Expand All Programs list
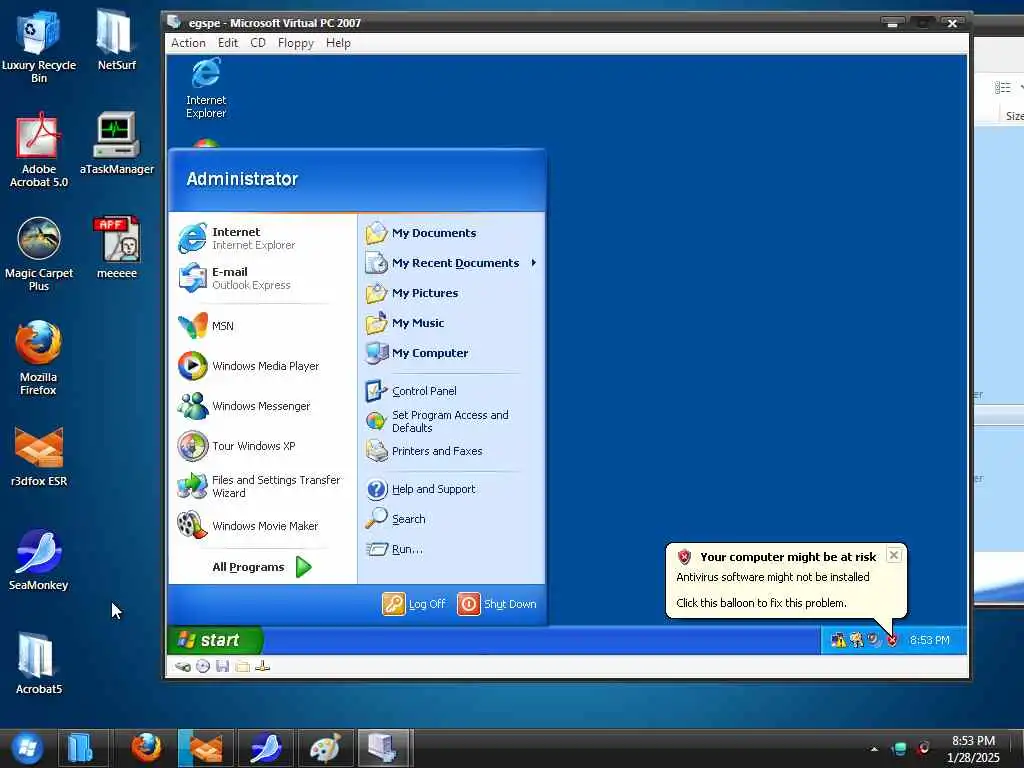The image size is (1024, 768). [x=262, y=567]
